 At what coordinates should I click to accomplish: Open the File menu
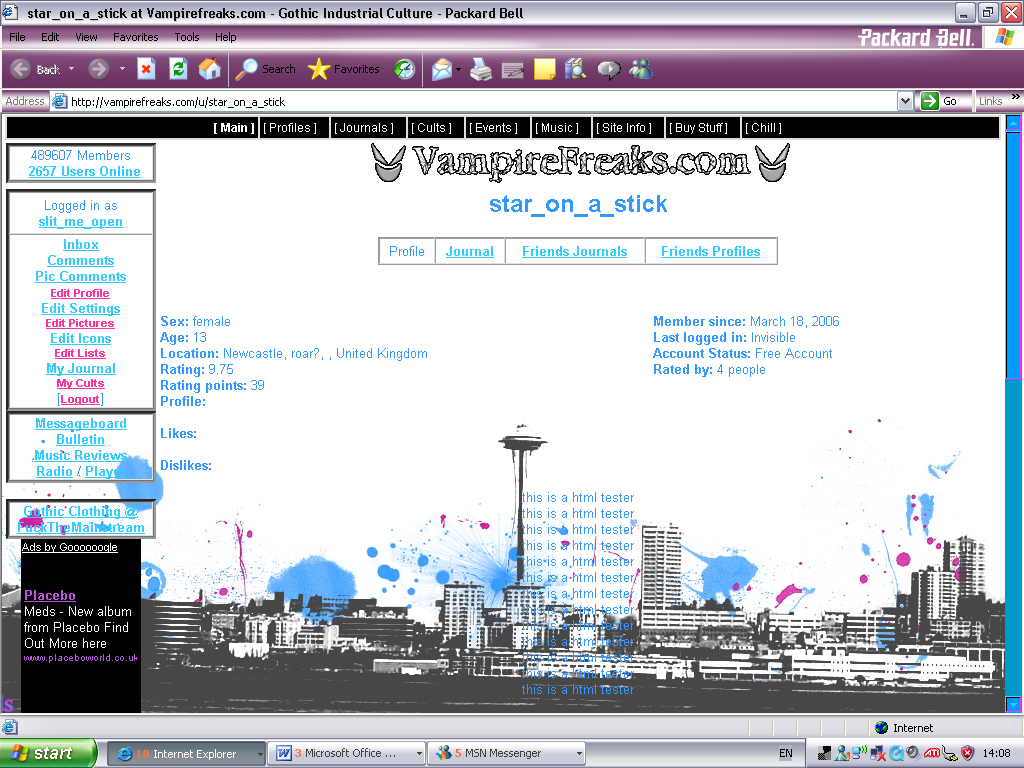(17, 37)
